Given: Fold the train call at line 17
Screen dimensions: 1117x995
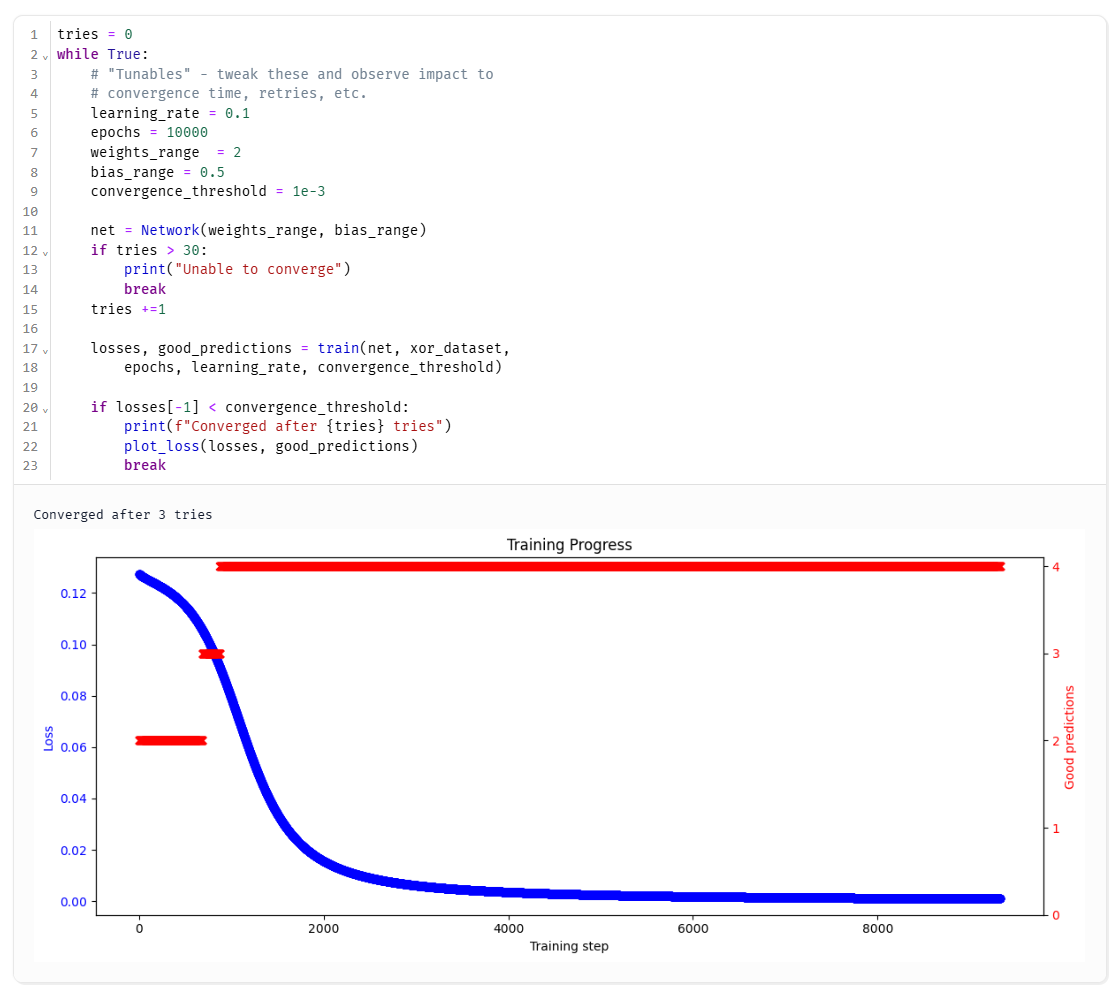Looking at the screenshot, I should (x=45, y=350).
